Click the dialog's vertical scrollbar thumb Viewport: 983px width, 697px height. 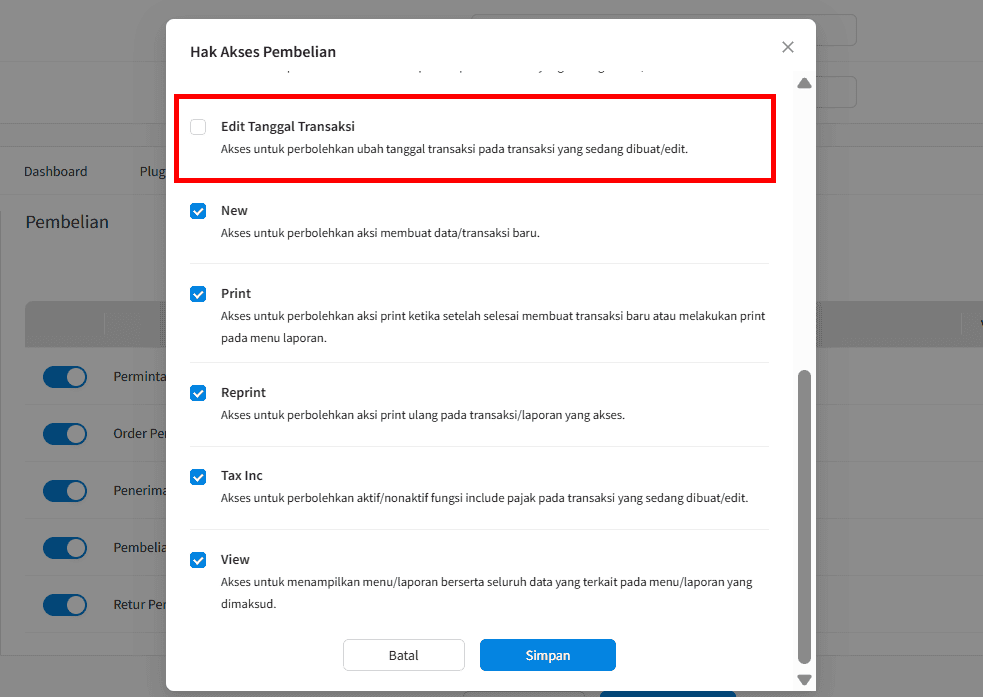pos(804,515)
